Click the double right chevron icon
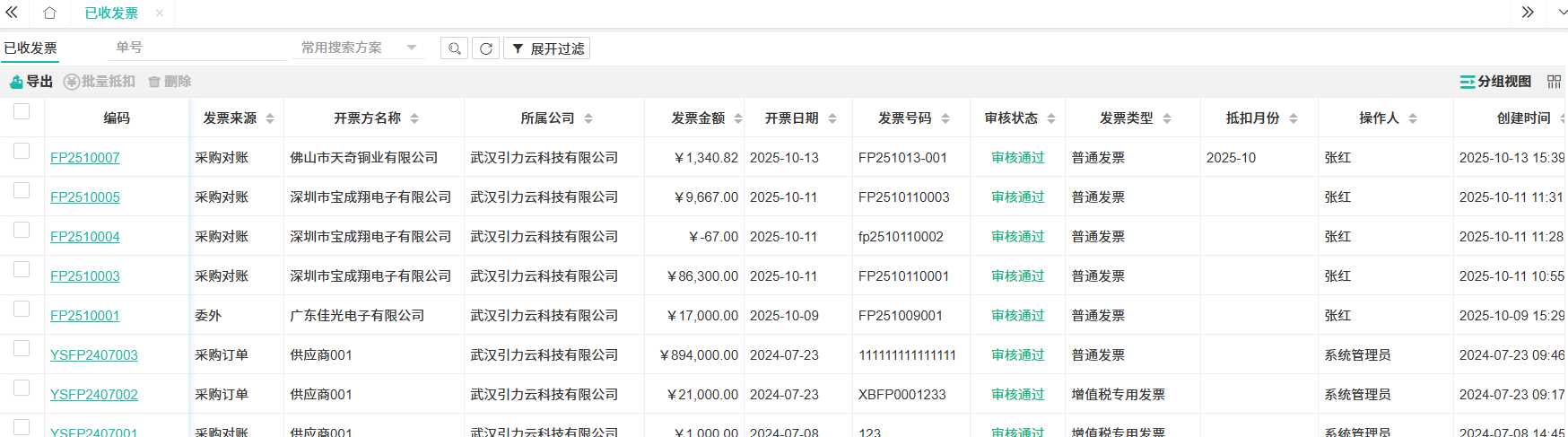Image resolution: width=1568 pixels, height=437 pixels. 1528,13
